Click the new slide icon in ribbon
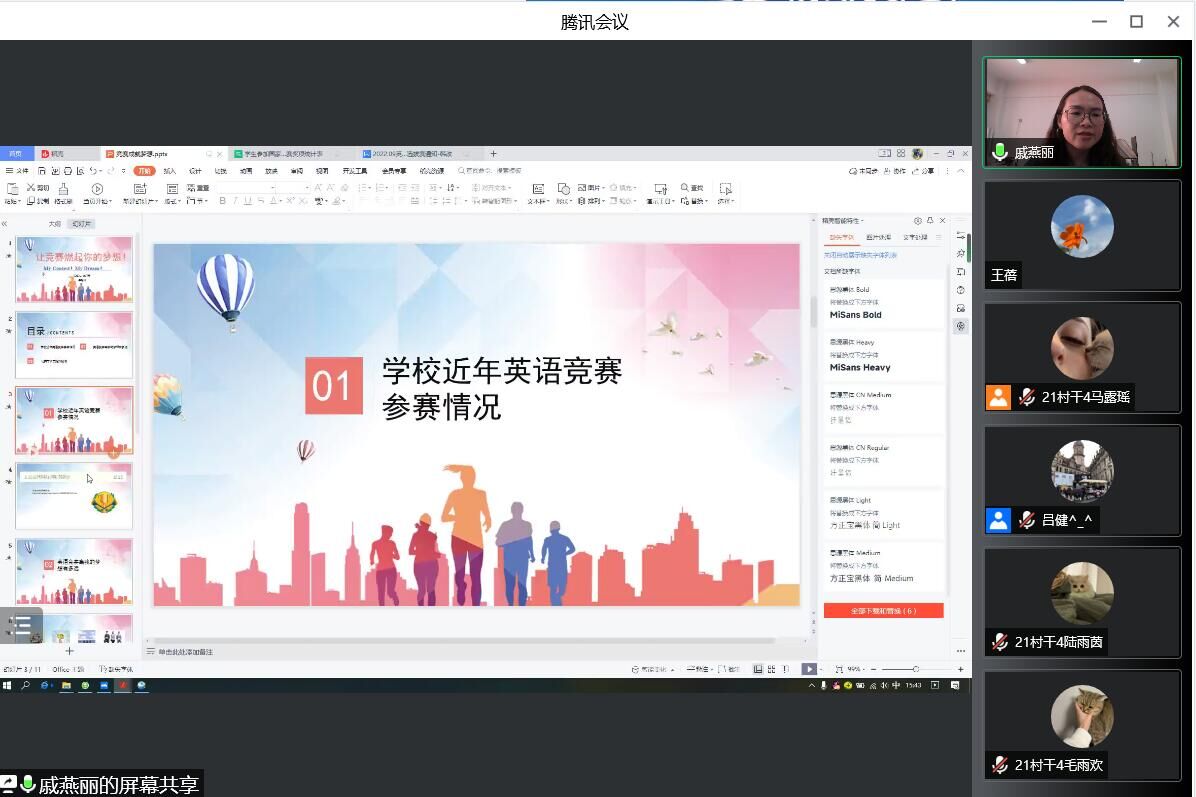1196x797 pixels. click(140, 189)
